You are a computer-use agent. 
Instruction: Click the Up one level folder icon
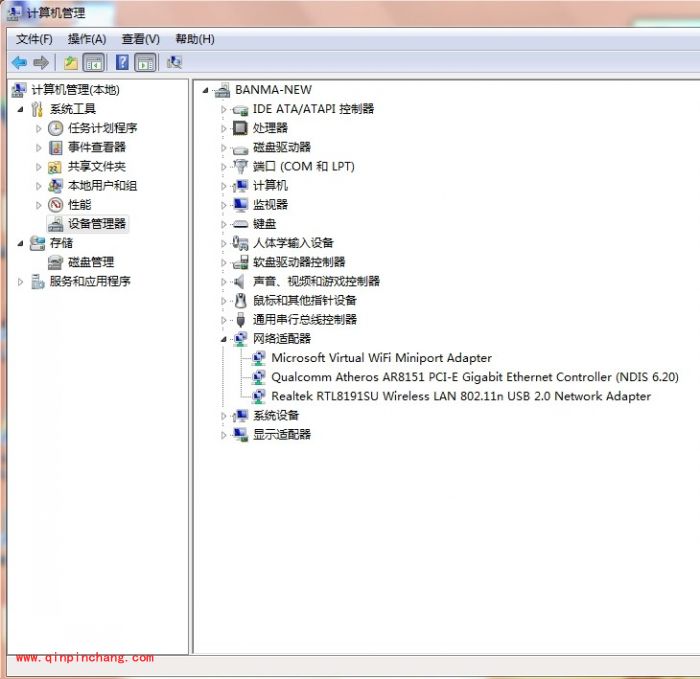click(71, 62)
